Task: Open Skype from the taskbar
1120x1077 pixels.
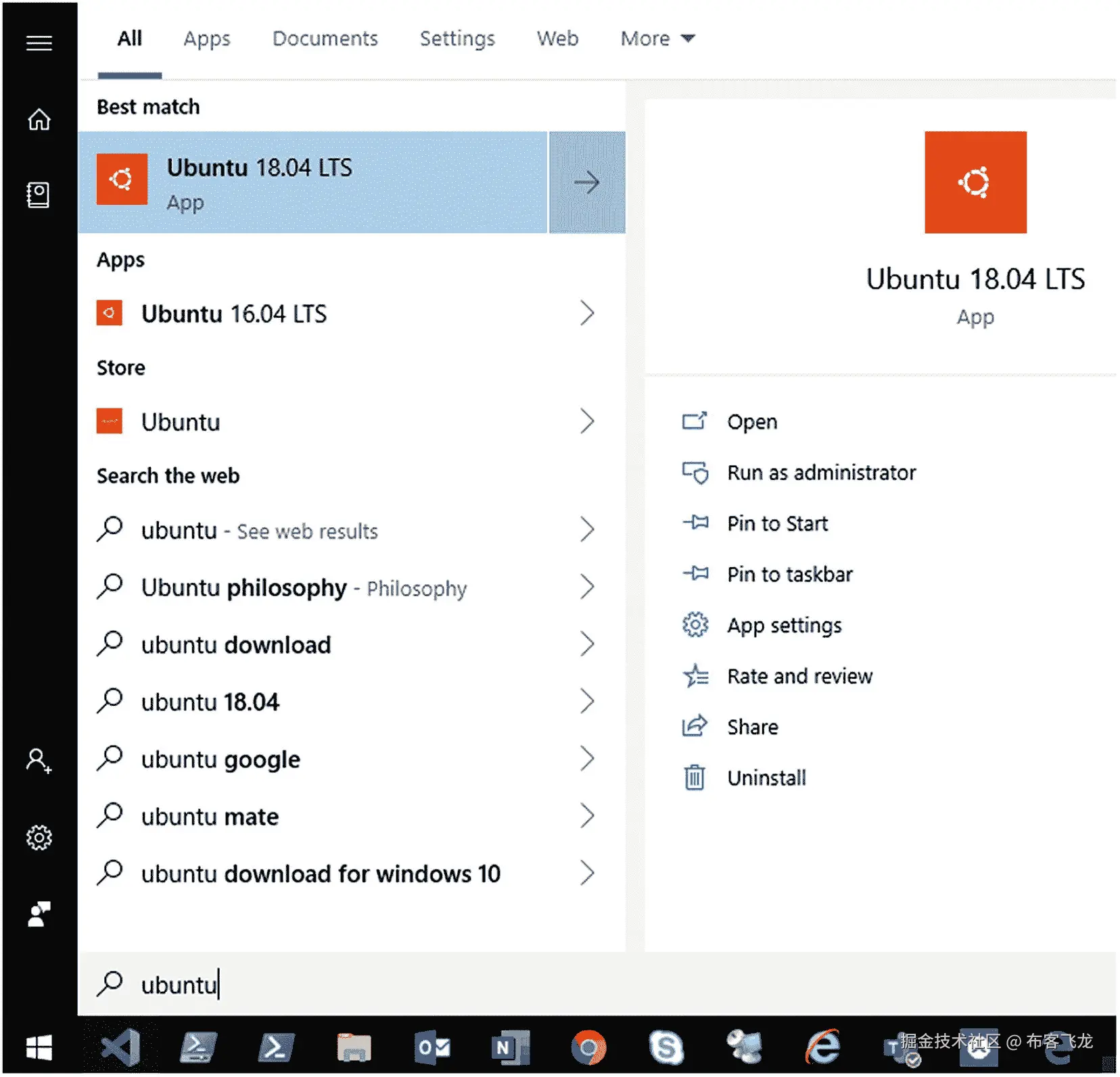Action: tap(666, 1047)
